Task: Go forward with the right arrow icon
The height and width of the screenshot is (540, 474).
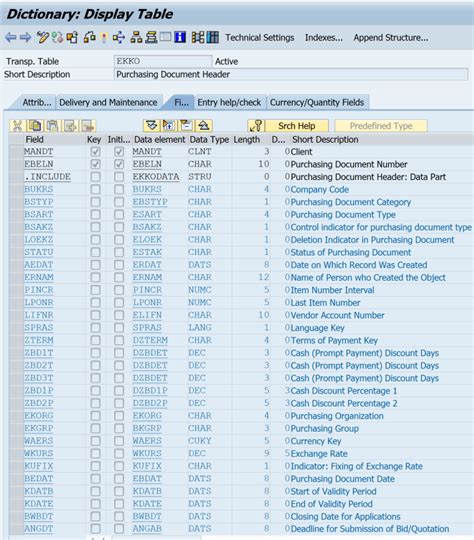Action: [26, 37]
